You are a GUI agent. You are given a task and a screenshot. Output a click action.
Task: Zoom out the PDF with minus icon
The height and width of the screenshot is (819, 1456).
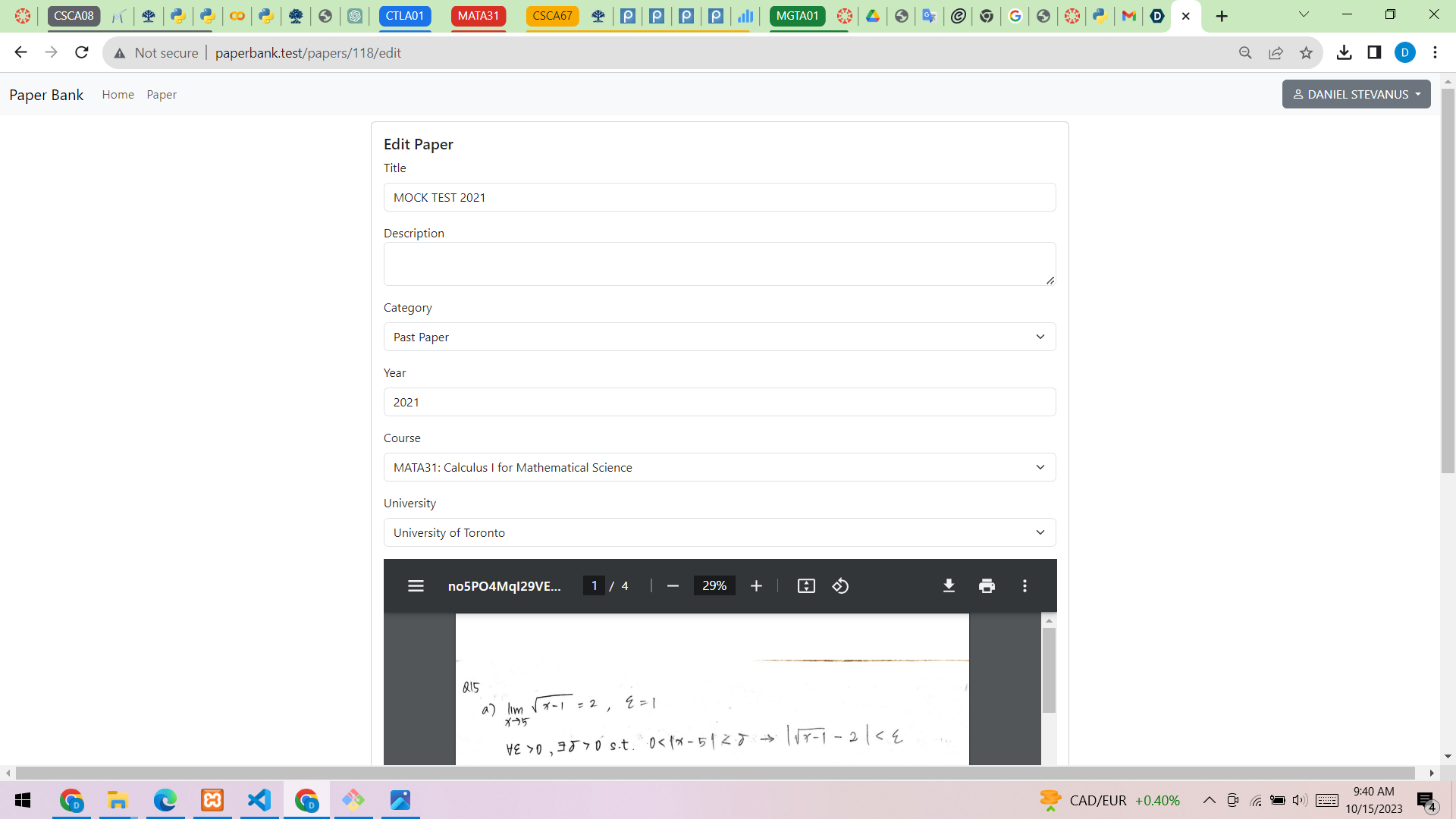673,586
